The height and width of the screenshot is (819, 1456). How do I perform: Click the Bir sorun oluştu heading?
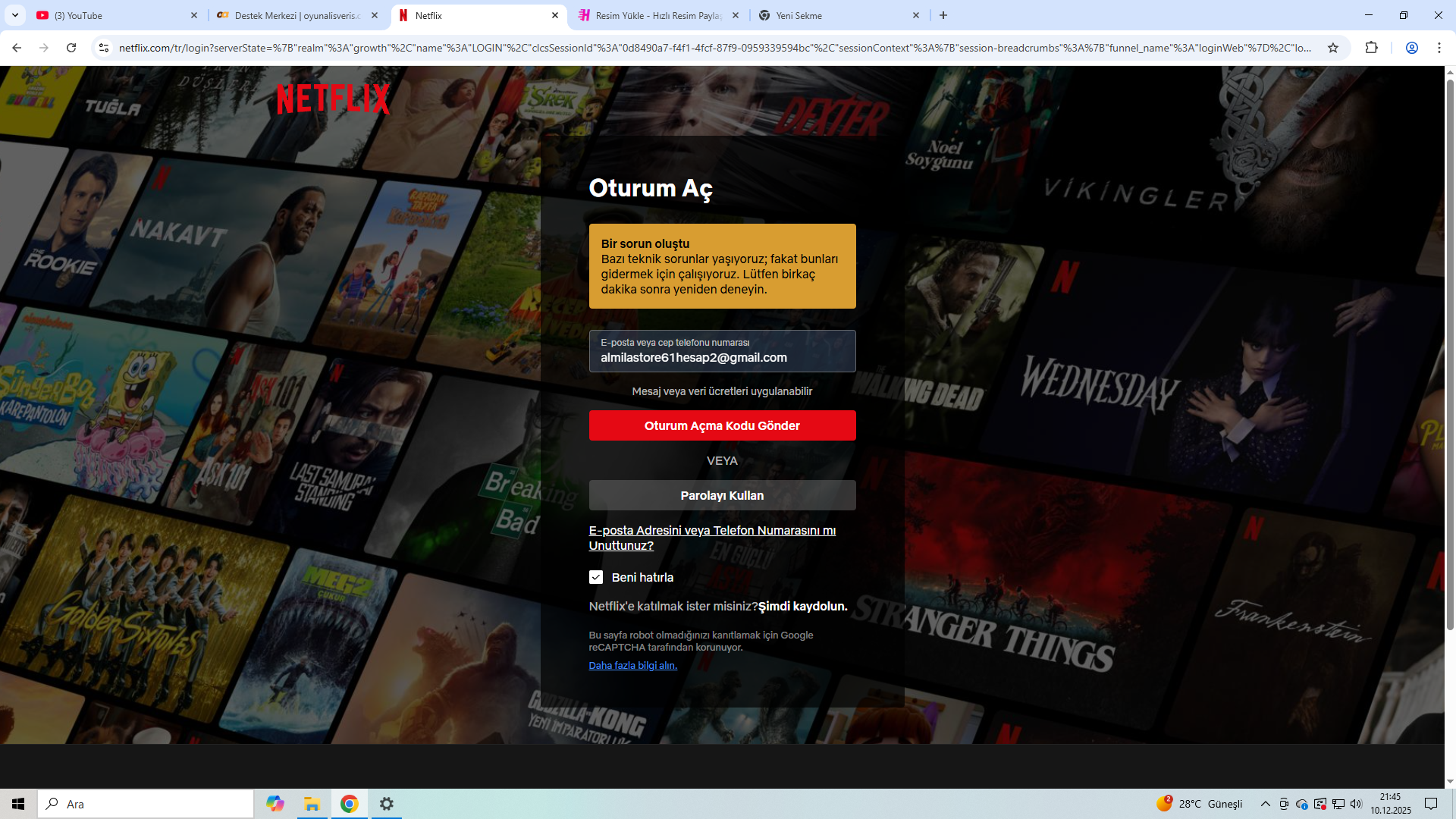click(645, 243)
